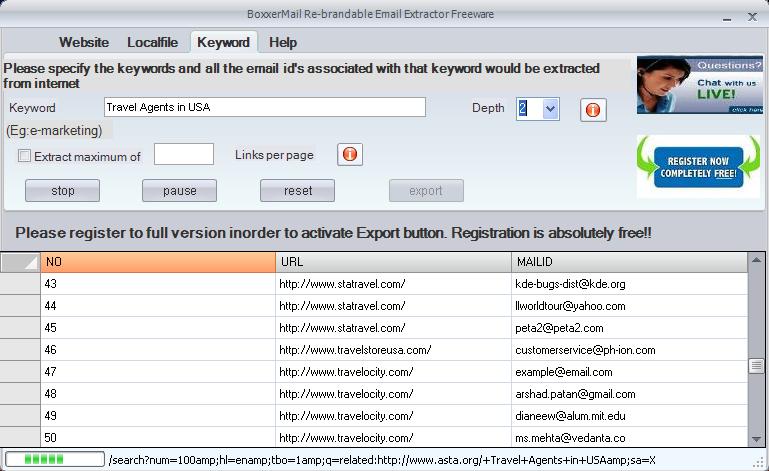Click the scrollbar down arrow in results
The height and width of the screenshot is (471, 769).
[x=756, y=439]
